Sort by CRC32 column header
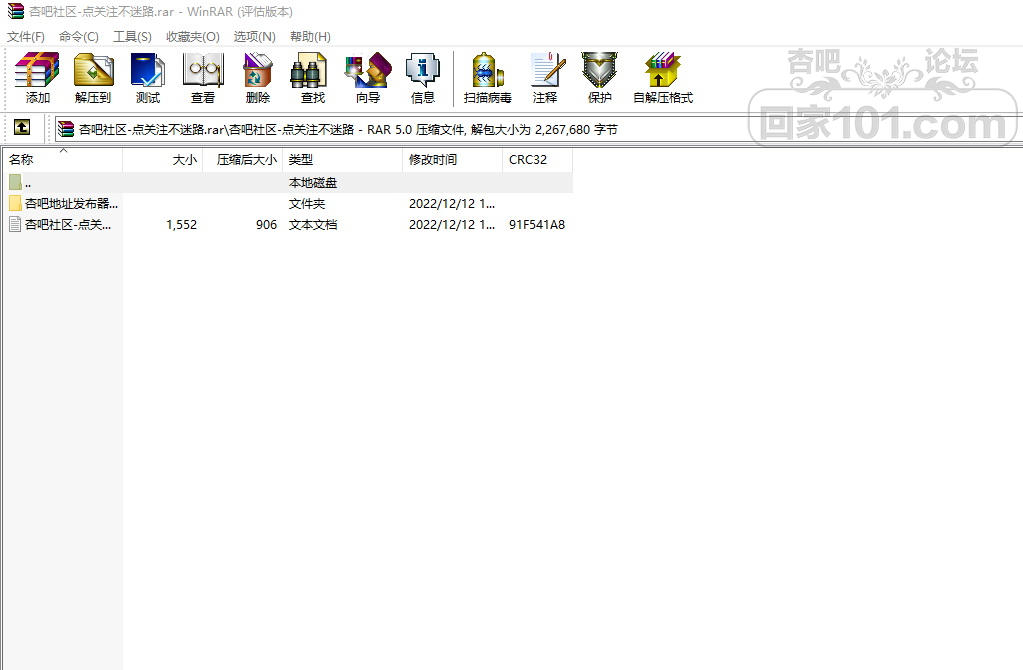 [538, 160]
